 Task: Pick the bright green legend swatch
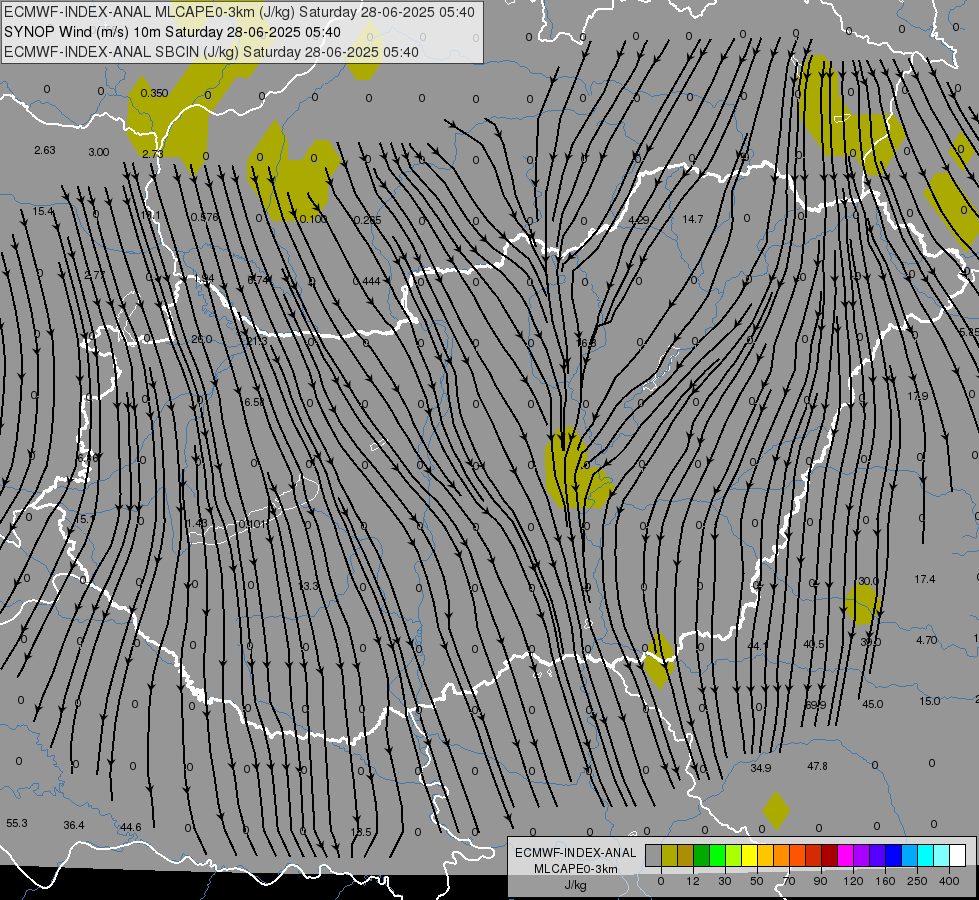[x=717, y=855]
